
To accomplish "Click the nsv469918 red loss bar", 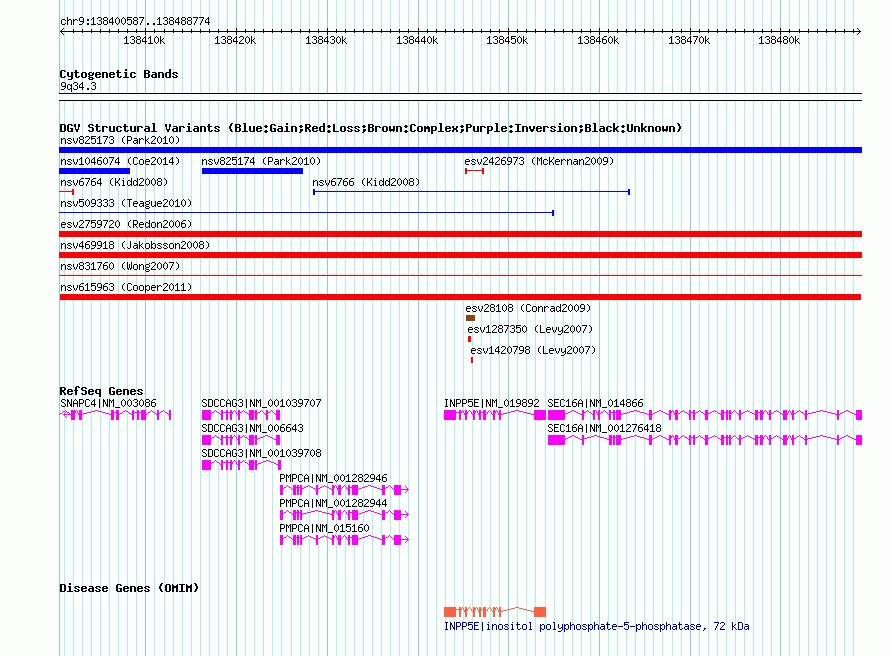I will coord(460,255).
